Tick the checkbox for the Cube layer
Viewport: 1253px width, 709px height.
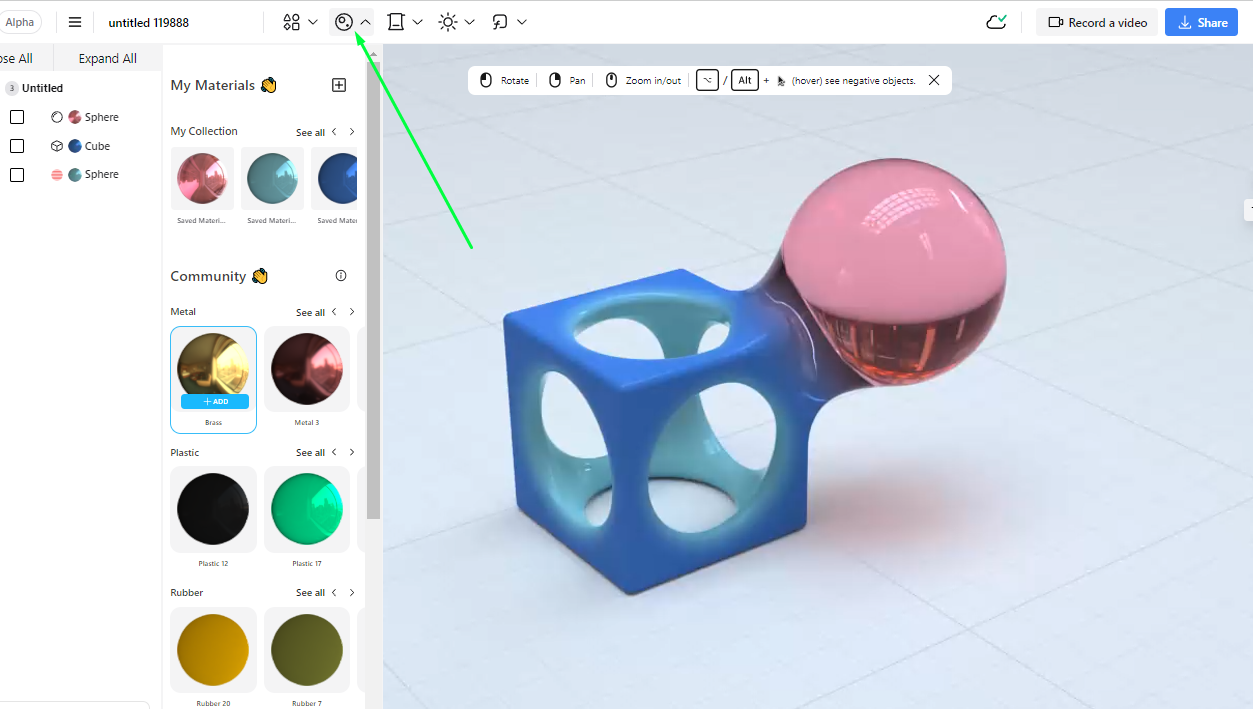tap(17, 146)
